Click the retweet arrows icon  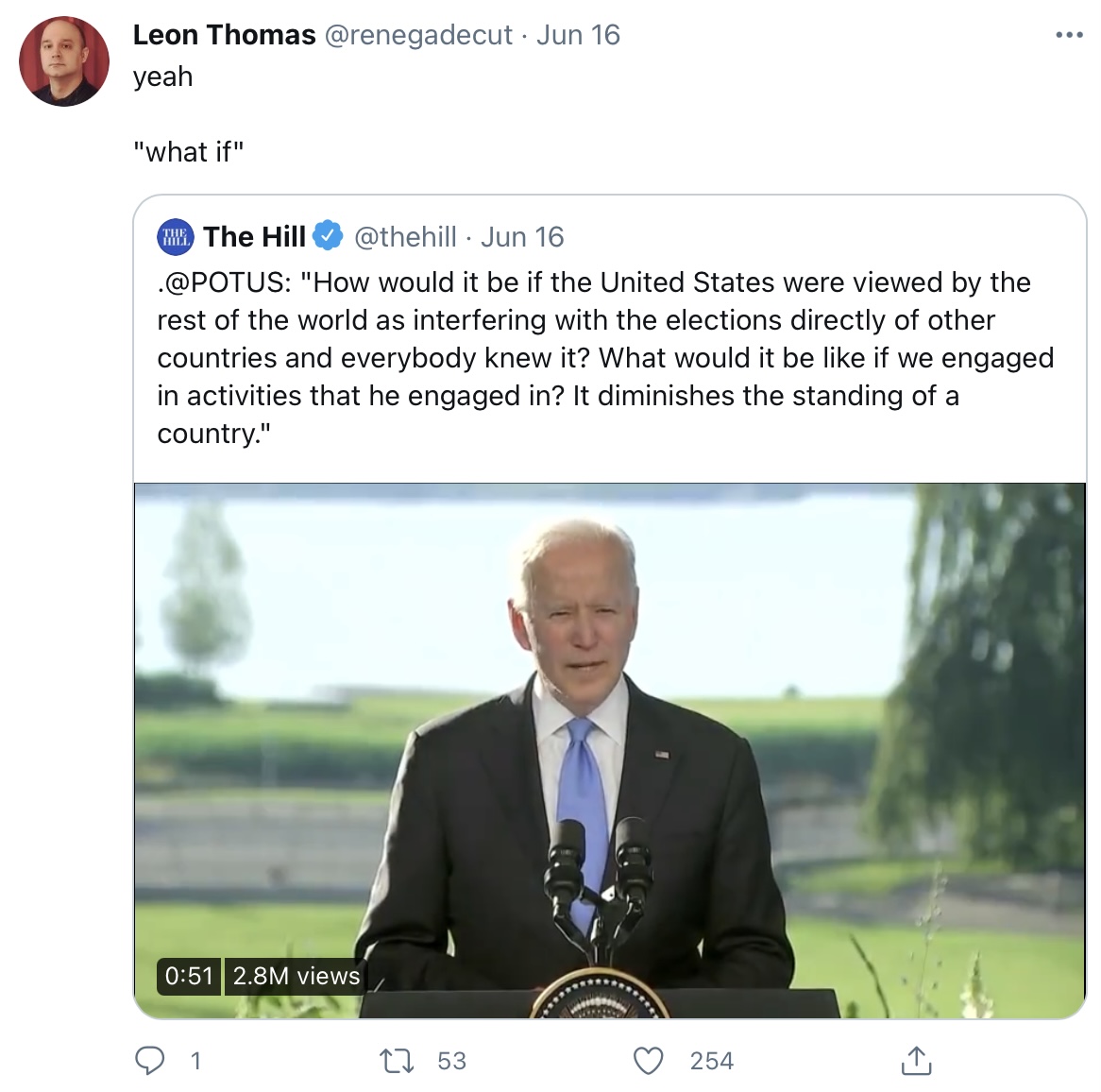pos(396,1061)
